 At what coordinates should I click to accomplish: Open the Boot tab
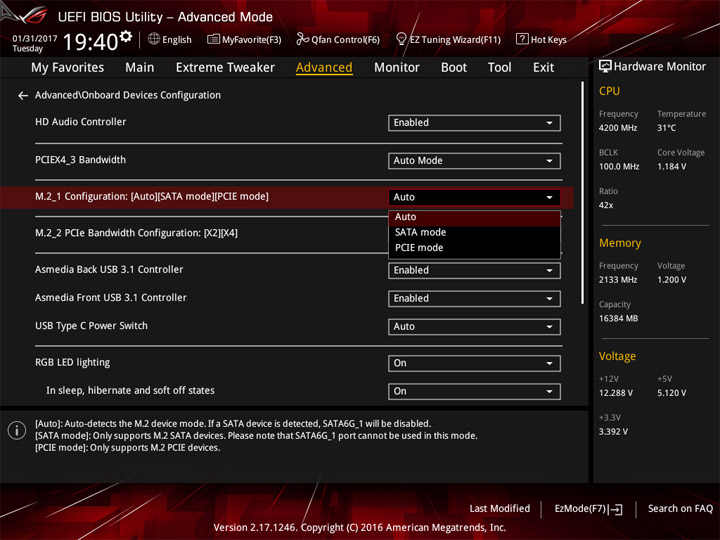[x=454, y=68]
